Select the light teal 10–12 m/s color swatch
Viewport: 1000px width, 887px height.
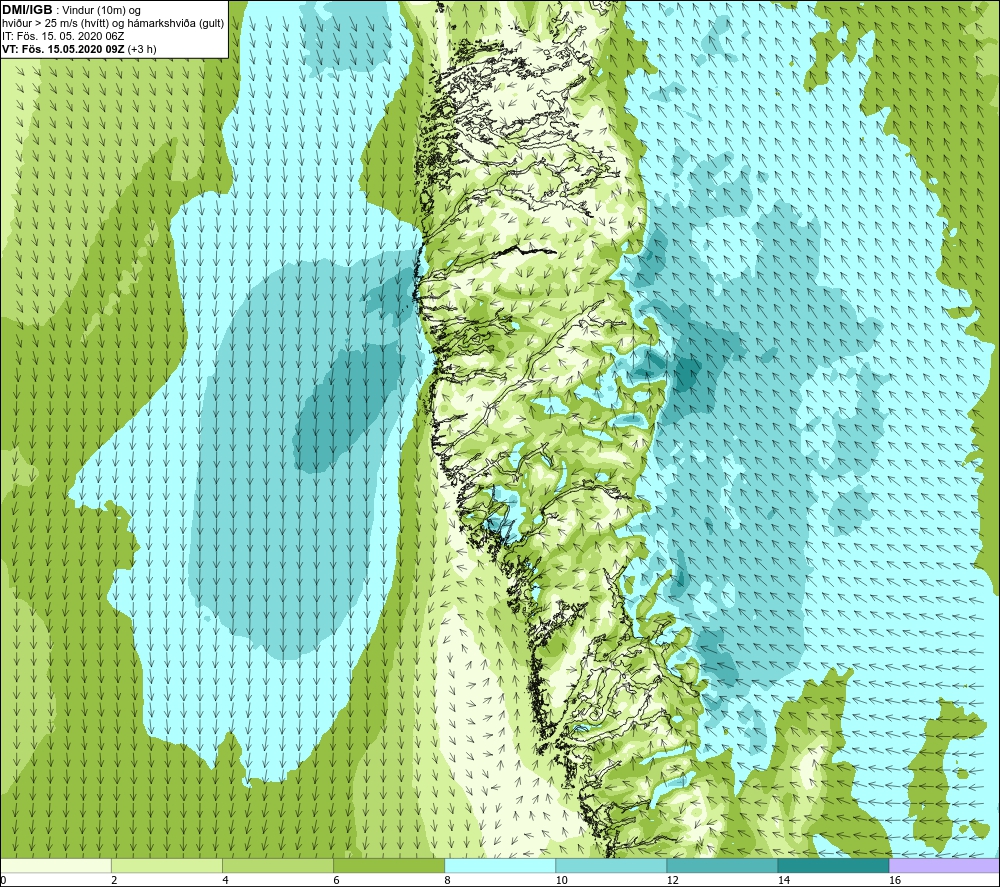[611, 866]
